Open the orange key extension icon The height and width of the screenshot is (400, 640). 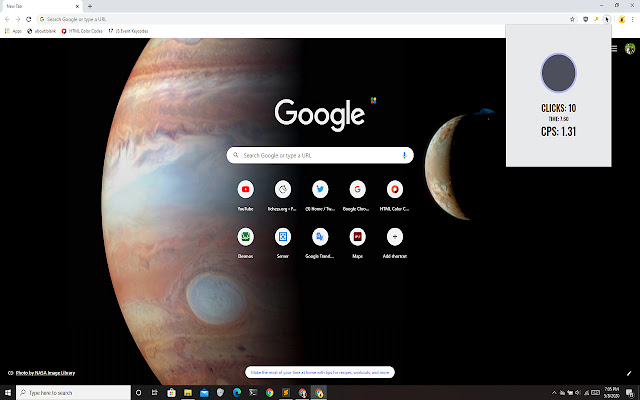click(596, 19)
